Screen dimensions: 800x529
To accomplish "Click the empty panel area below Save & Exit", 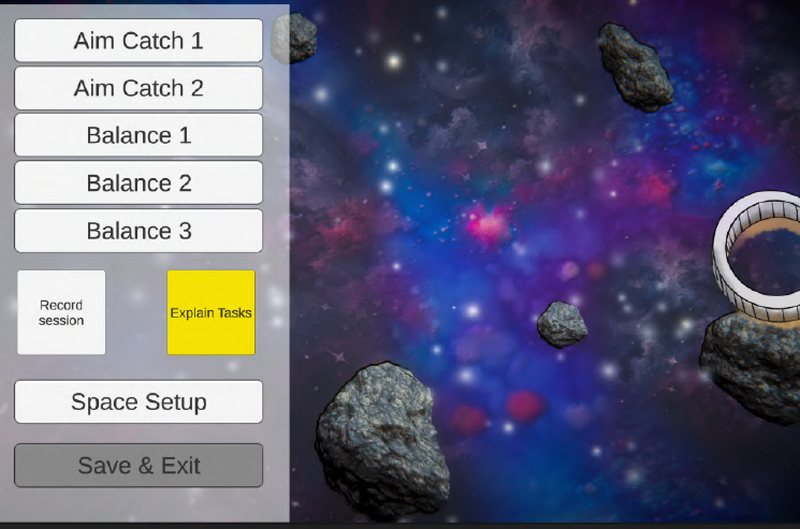I will [138, 507].
